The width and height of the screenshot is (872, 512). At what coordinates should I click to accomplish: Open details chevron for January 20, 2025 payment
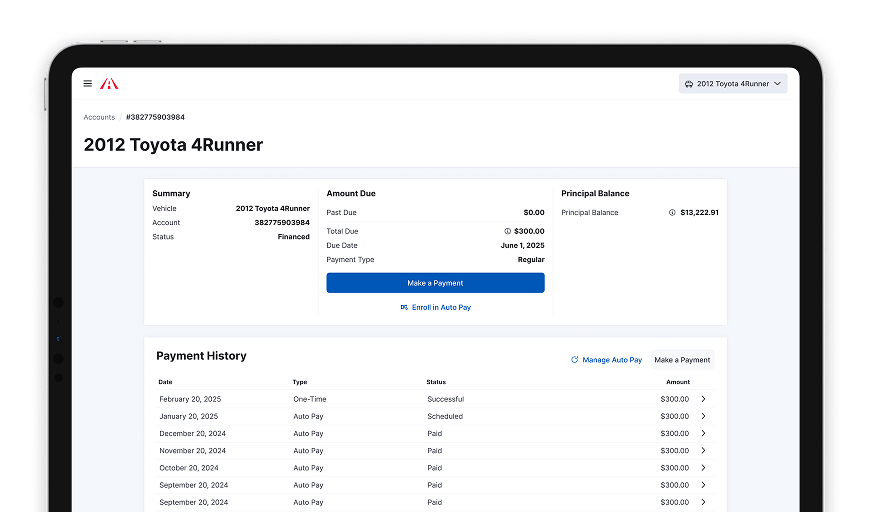click(703, 416)
